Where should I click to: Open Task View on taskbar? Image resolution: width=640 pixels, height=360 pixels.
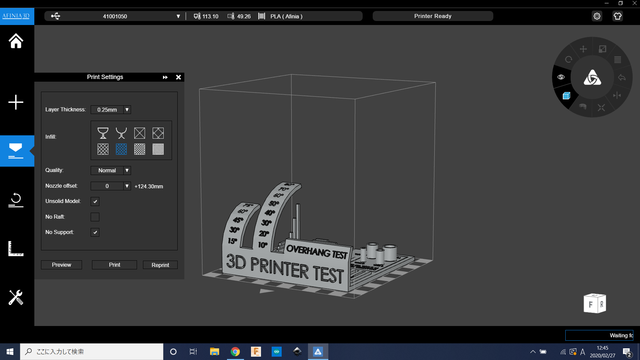point(193,351)
